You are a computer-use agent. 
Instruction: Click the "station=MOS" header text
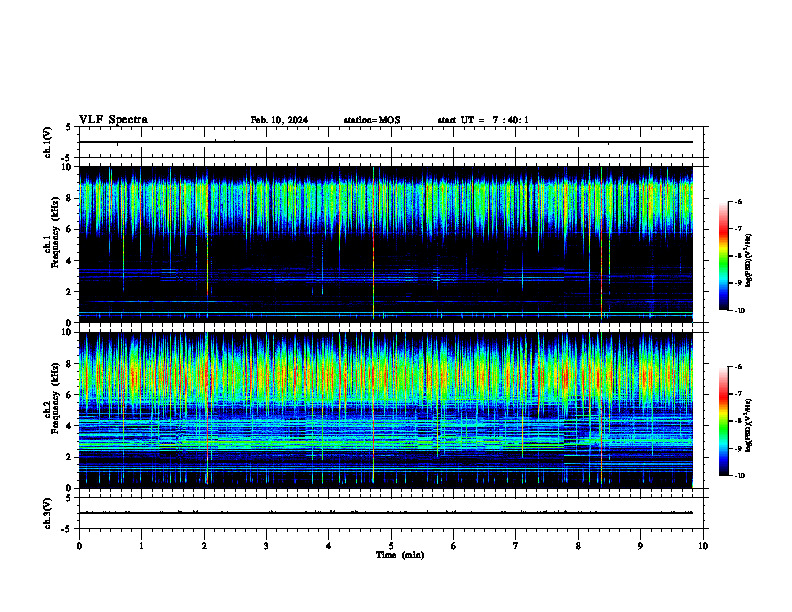[x=372, y=120]
